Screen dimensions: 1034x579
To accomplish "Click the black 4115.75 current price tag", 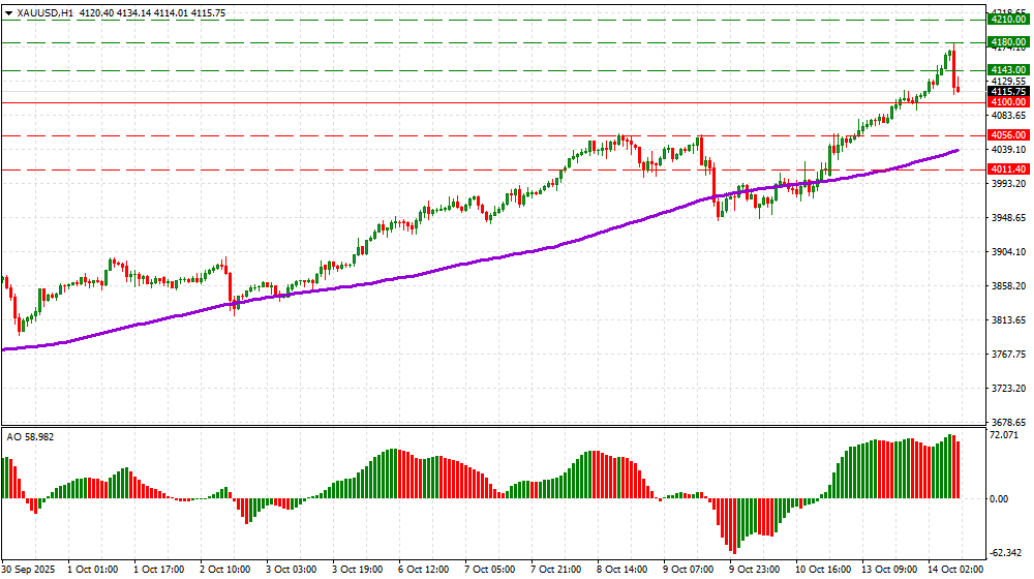I will (1008, 90).
